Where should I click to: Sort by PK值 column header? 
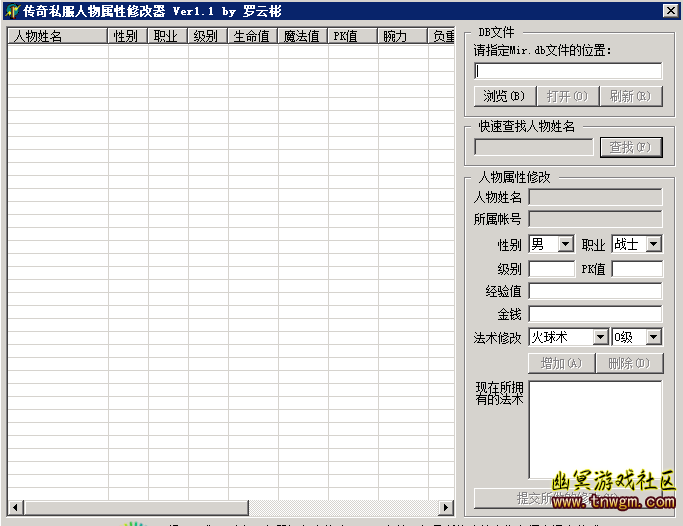[353, 36]
